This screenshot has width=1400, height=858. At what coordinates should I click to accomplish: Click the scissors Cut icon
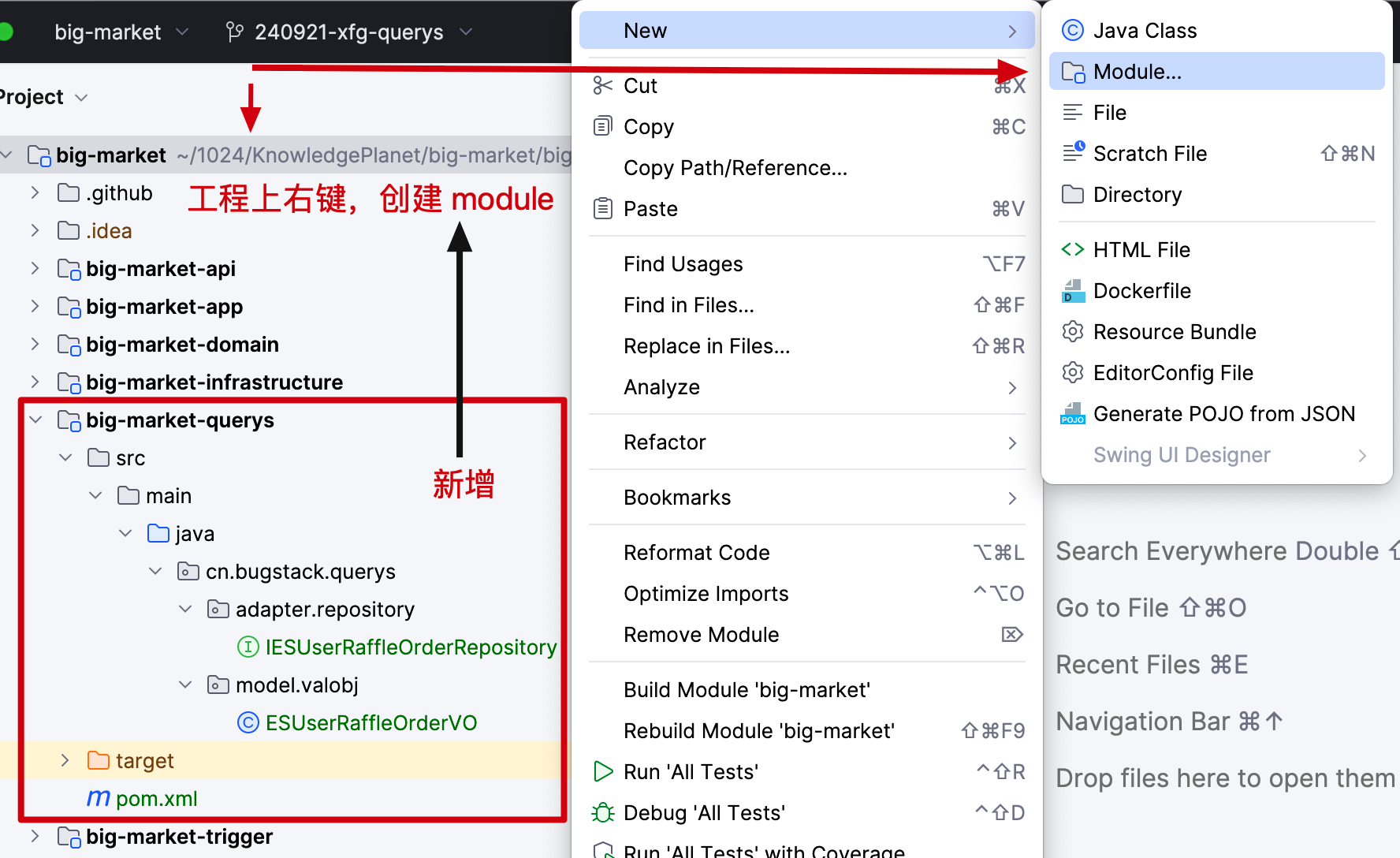point(603,86)
